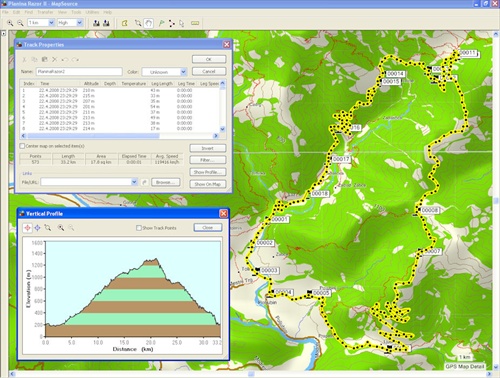Enable Show Track Points checkbox
Viewport: 500px width, 378px height.
[x=139, y=228]
